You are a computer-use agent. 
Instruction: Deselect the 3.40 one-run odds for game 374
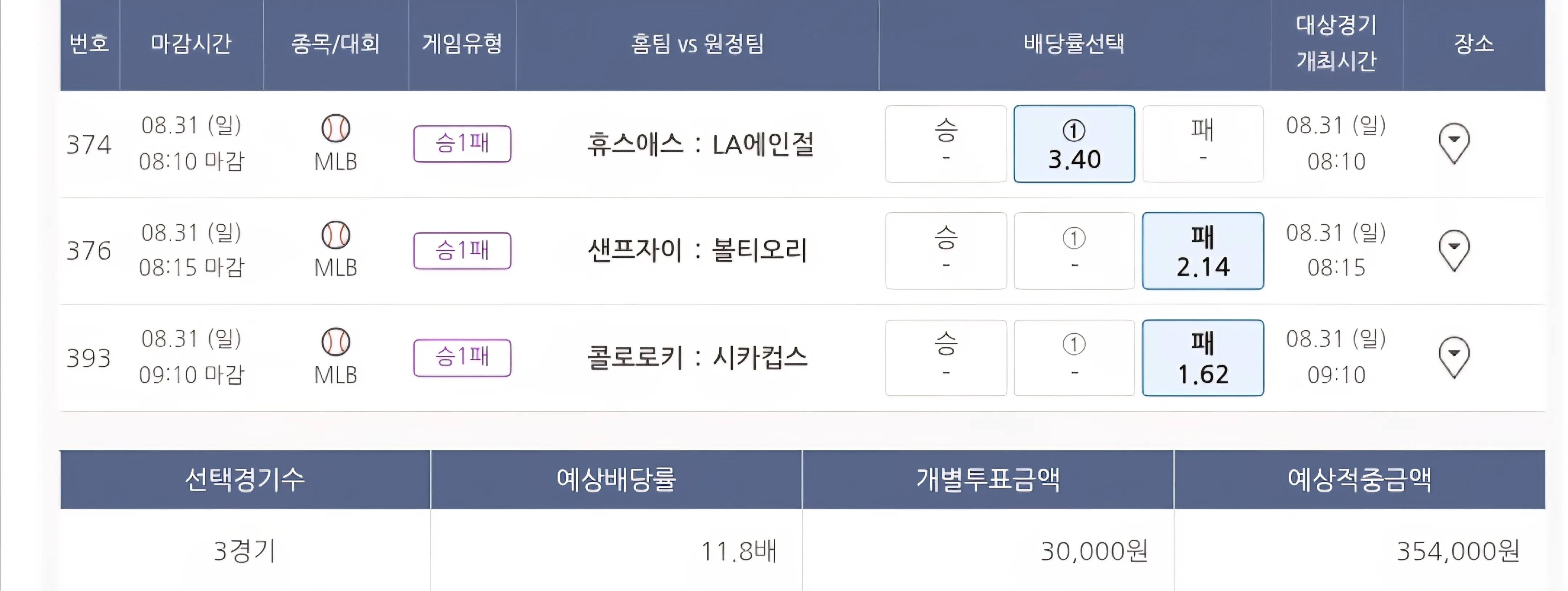[x=1074, y=144]
